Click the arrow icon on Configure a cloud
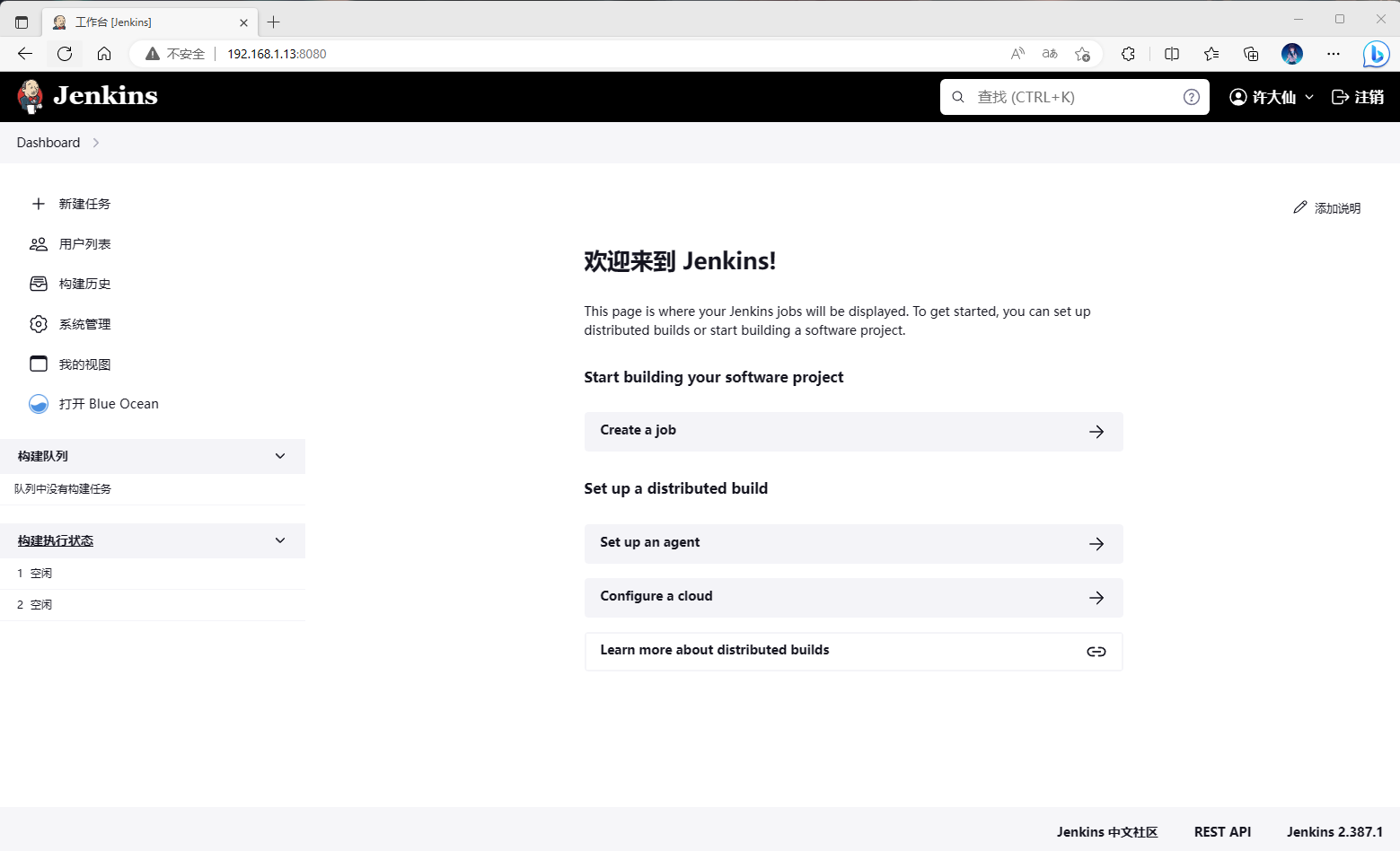Viewport: 1400px width, 851px height. click(1096, 598)
